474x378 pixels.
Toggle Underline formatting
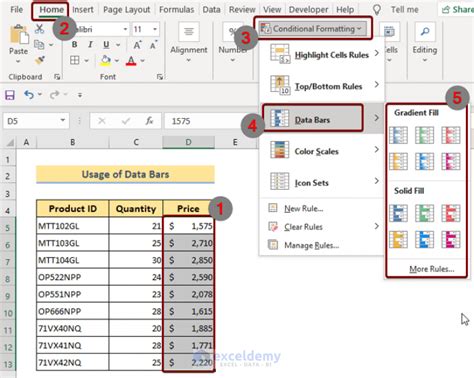pyautogui.click(x=106, y=44)
